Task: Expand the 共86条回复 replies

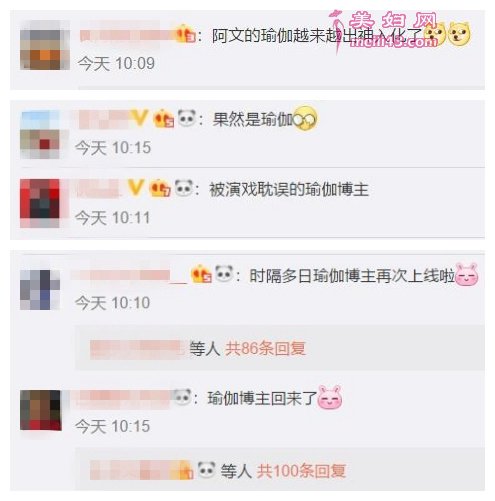Action: (x=265, y=349)
